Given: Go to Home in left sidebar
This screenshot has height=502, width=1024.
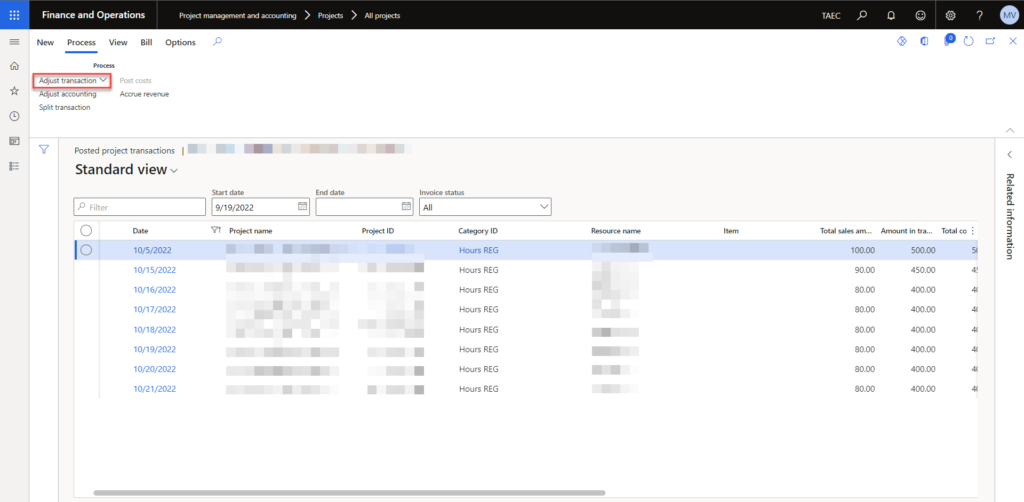Looking at the screenshot, I should [14, 66].
